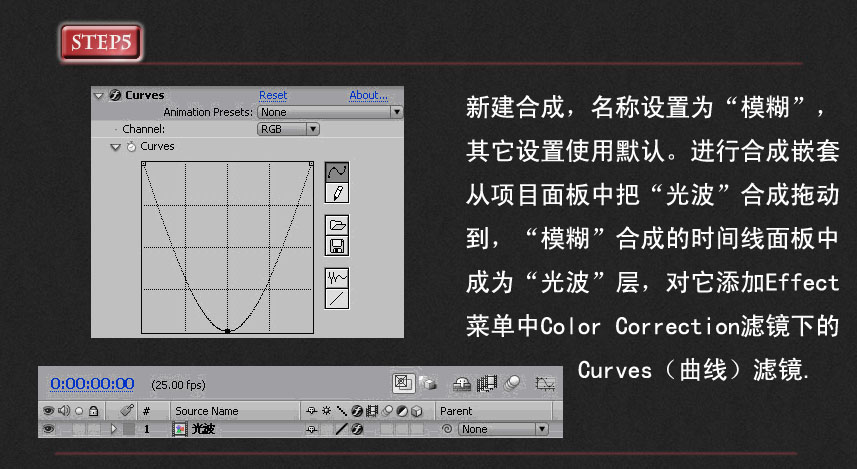Screen dimensions: 857x469
Task: Select the bottom center curve control point
Action: pyautogui.click(x=228, y=330)
